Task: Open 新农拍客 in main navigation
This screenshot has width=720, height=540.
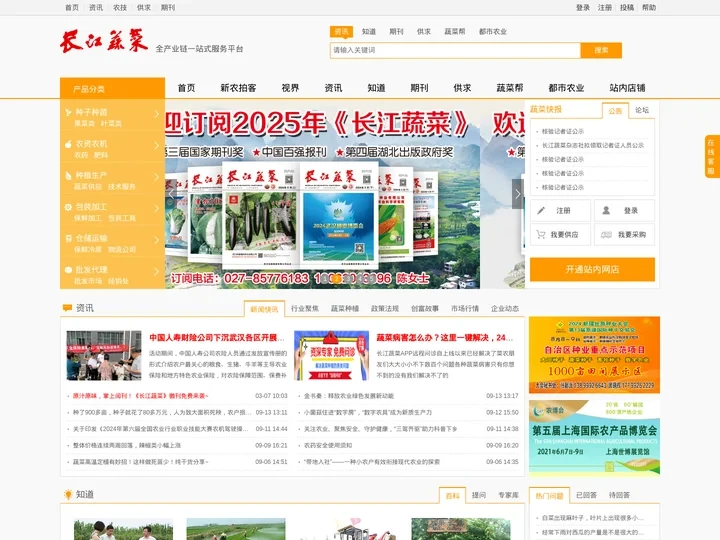Action: point(238,88)
